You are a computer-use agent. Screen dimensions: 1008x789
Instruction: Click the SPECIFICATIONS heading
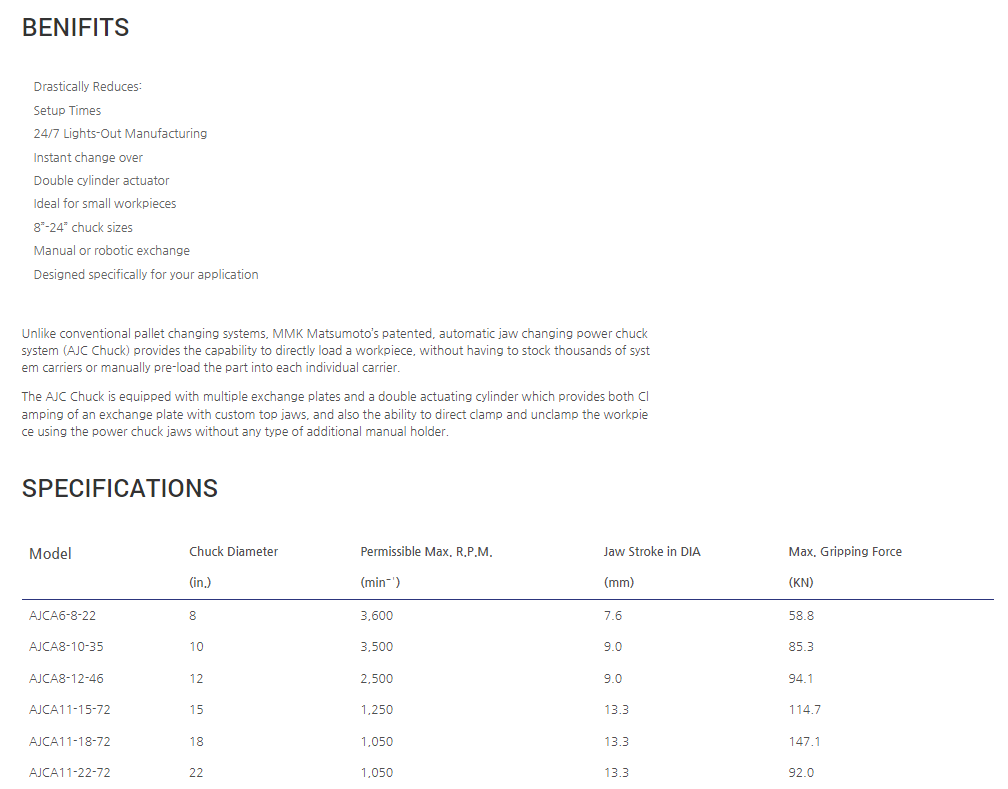tap(120, 488)
